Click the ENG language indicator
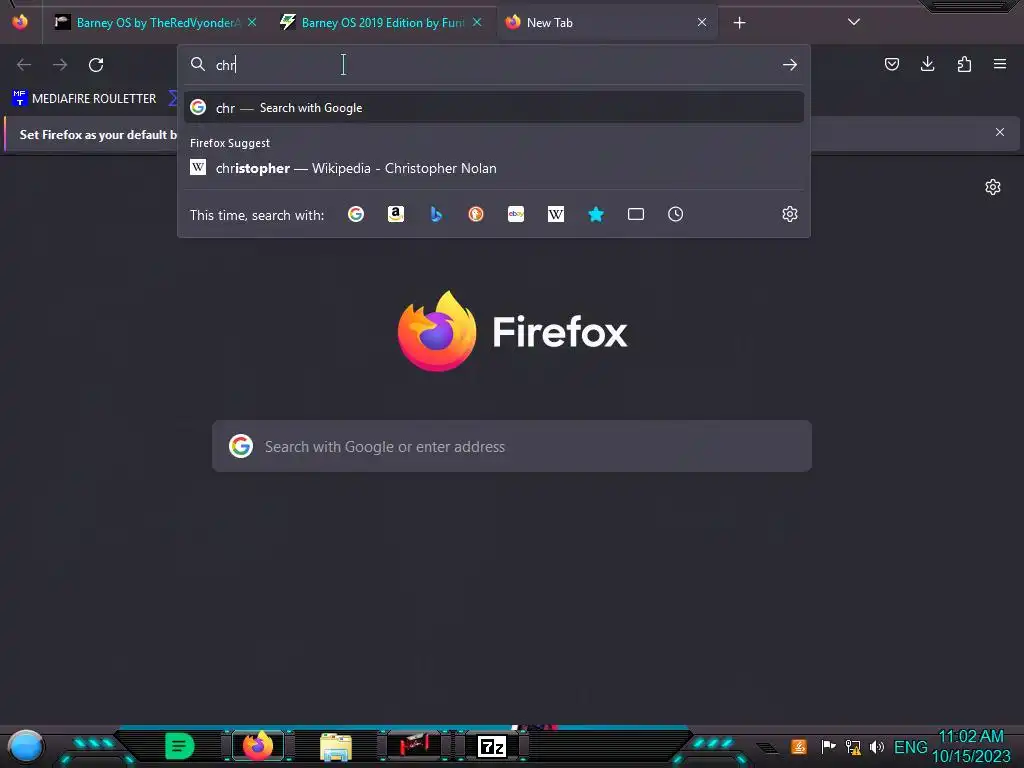The image size is (1024, 768). coord(910,746)
